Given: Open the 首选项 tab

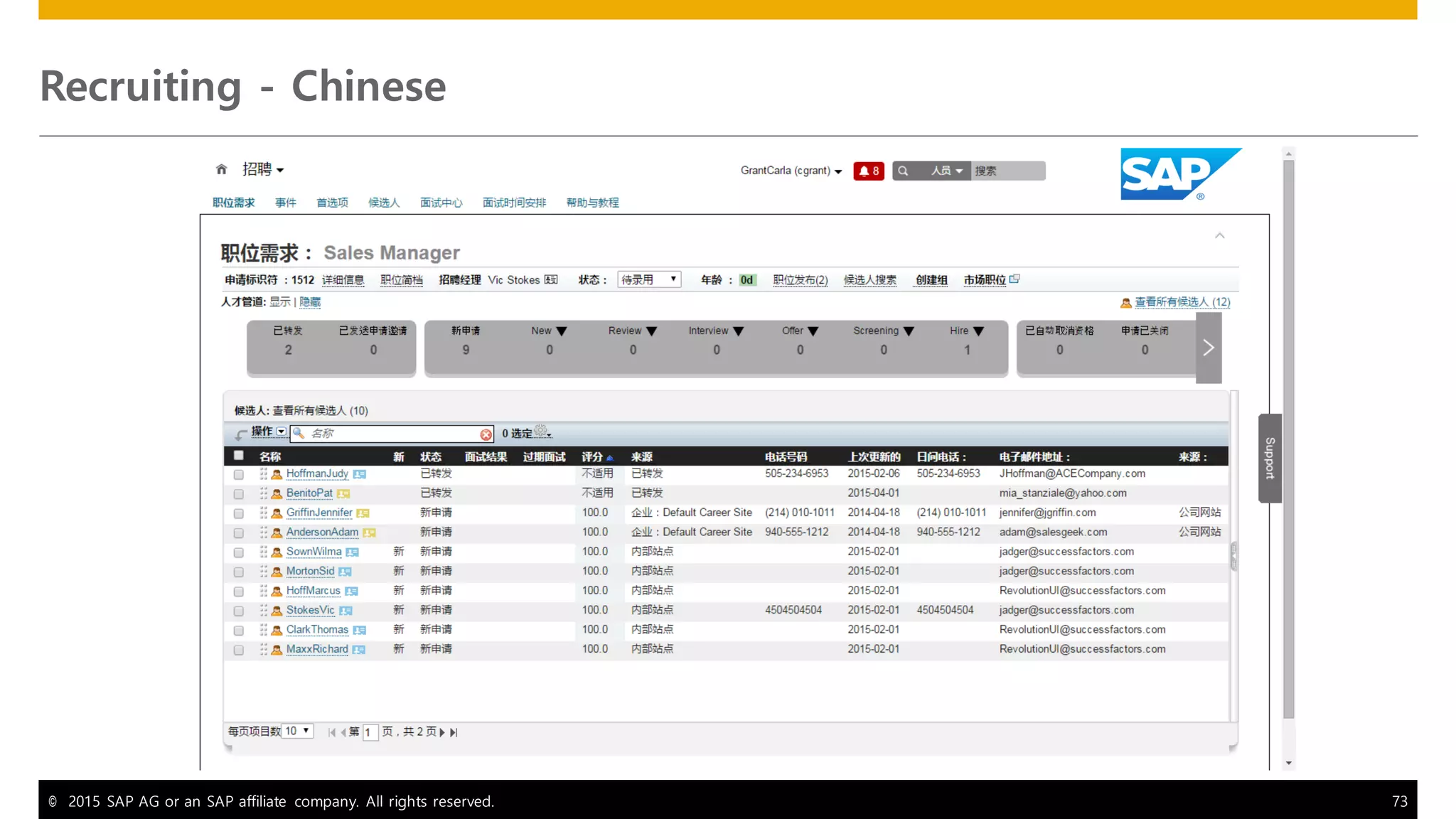Looking at the screenshot, I should click(332, 203).
